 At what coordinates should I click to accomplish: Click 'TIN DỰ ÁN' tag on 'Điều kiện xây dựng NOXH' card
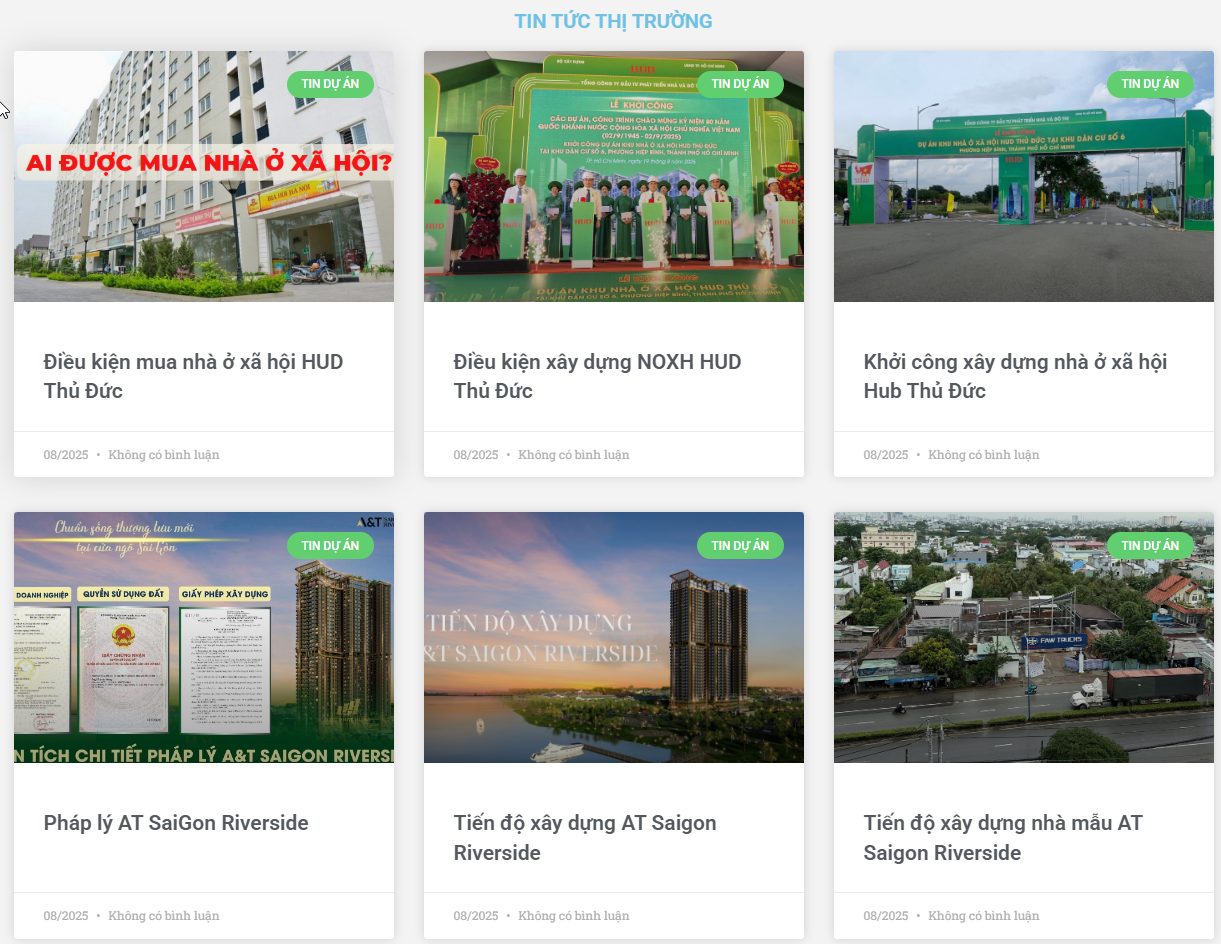[x=740, y=84]
